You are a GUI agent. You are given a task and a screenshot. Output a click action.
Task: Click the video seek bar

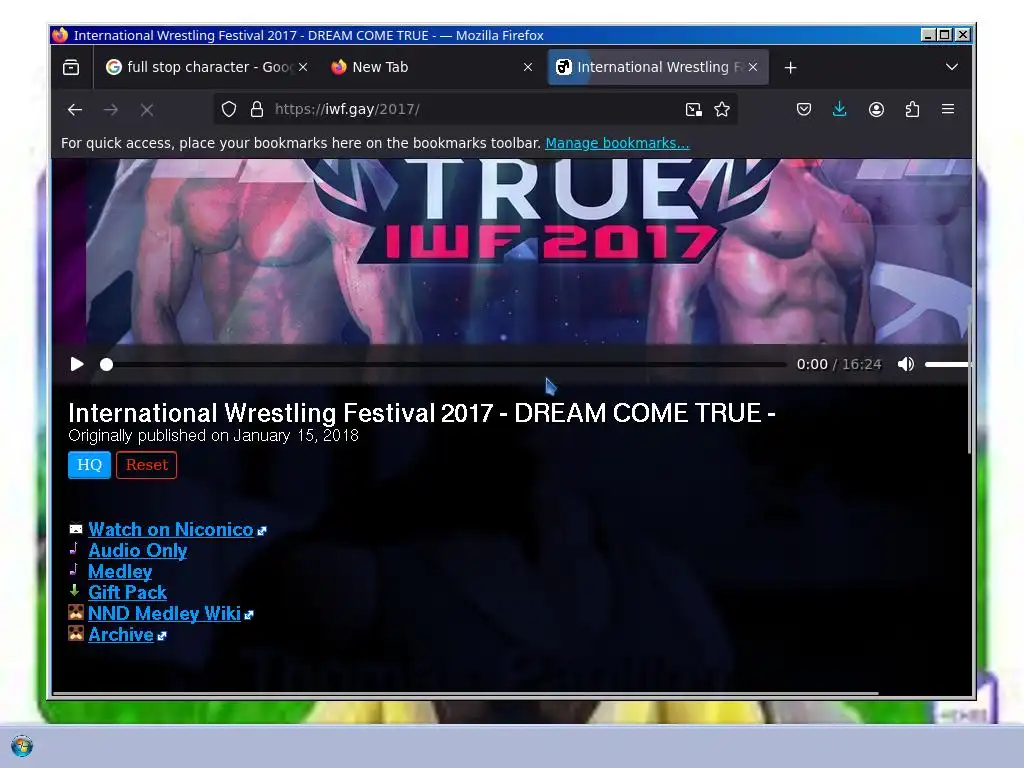[x=446, y=364]
